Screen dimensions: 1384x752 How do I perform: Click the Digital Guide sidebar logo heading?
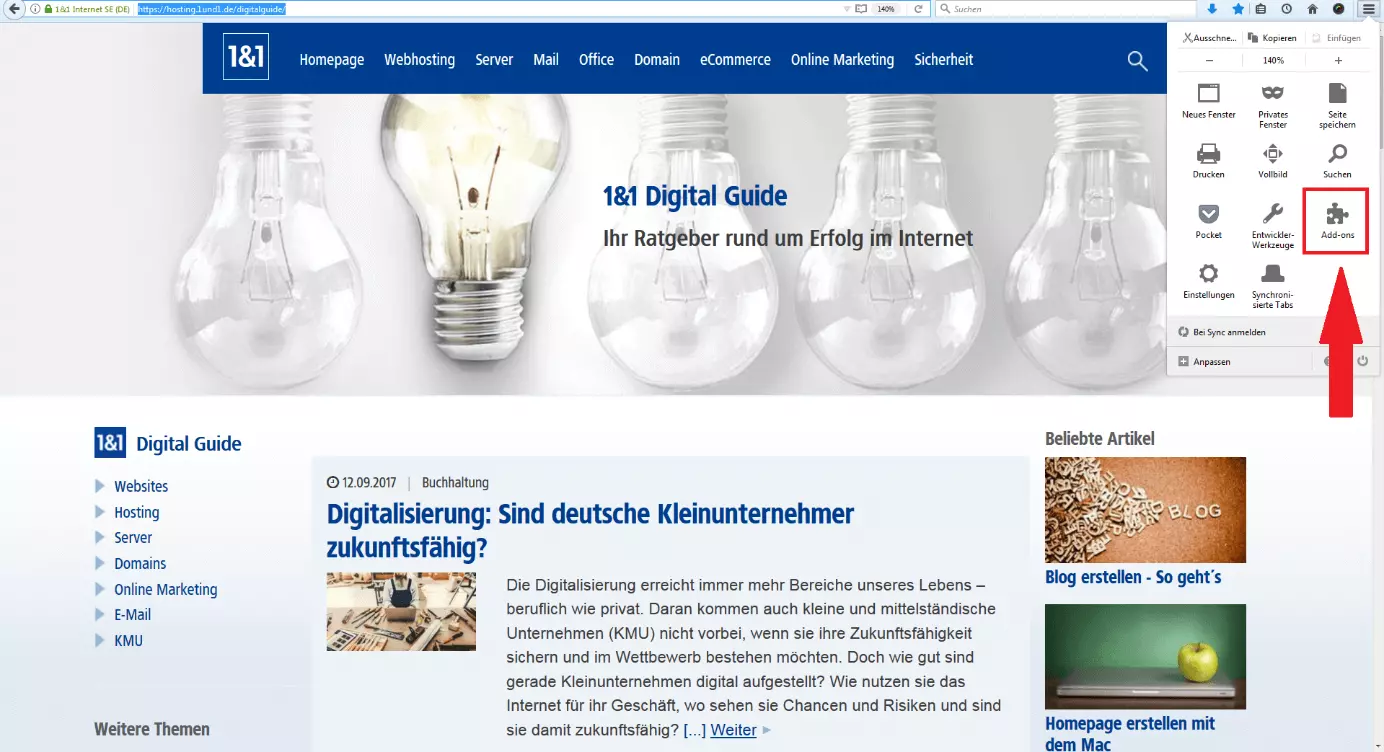168,443
